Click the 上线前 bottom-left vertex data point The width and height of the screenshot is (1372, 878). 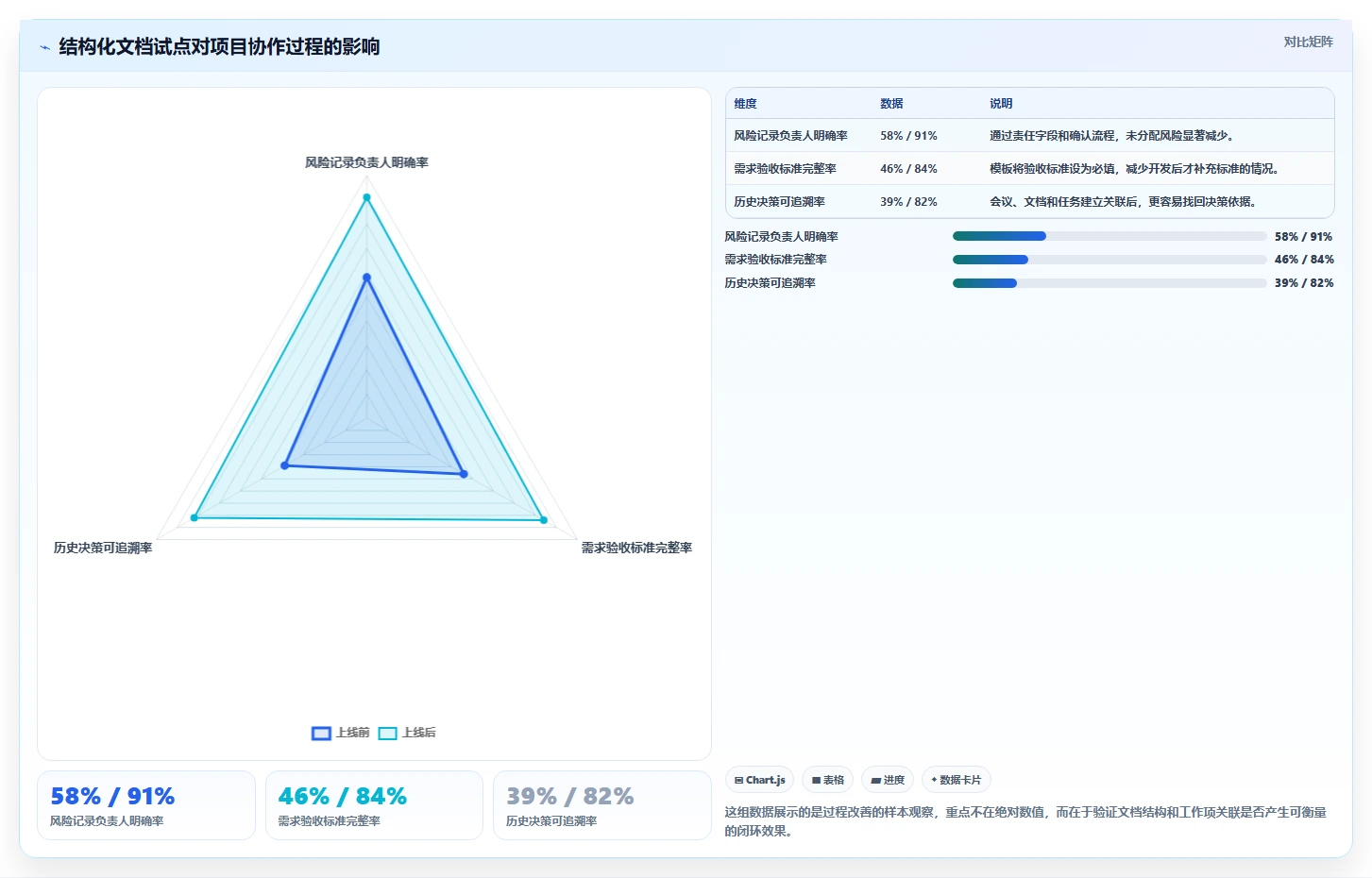point(285,465)
